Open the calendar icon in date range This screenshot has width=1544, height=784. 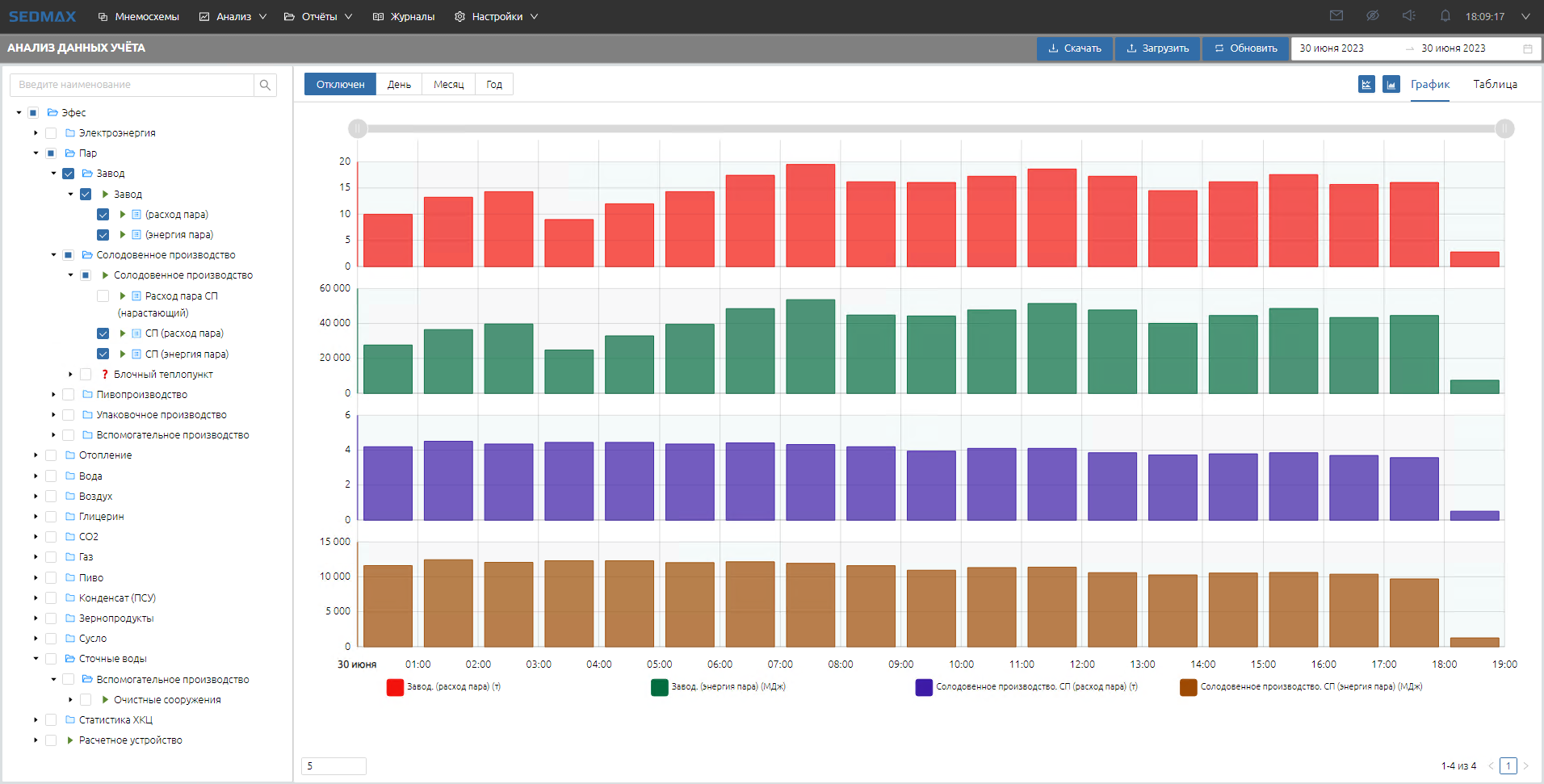(x=1527, y=48)
